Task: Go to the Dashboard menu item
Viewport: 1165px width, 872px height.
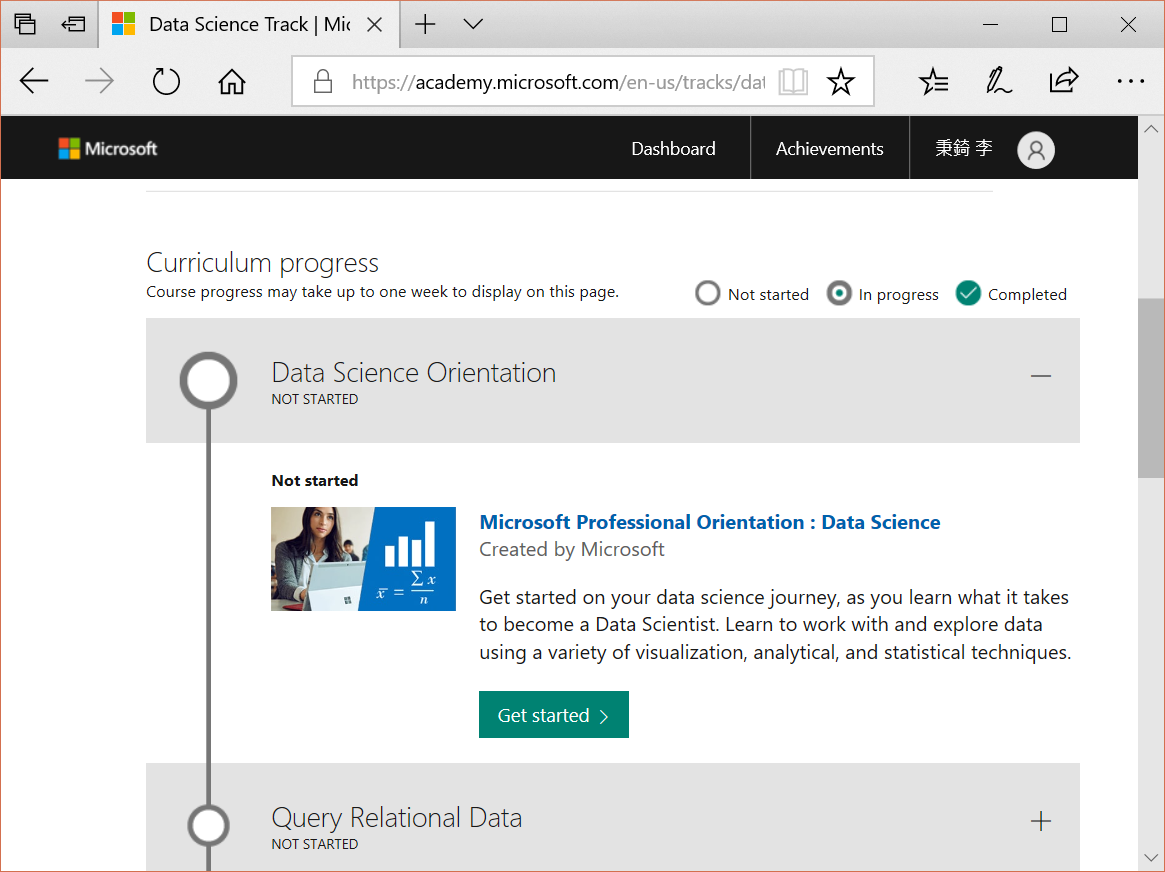Action: tap(672, 148)
